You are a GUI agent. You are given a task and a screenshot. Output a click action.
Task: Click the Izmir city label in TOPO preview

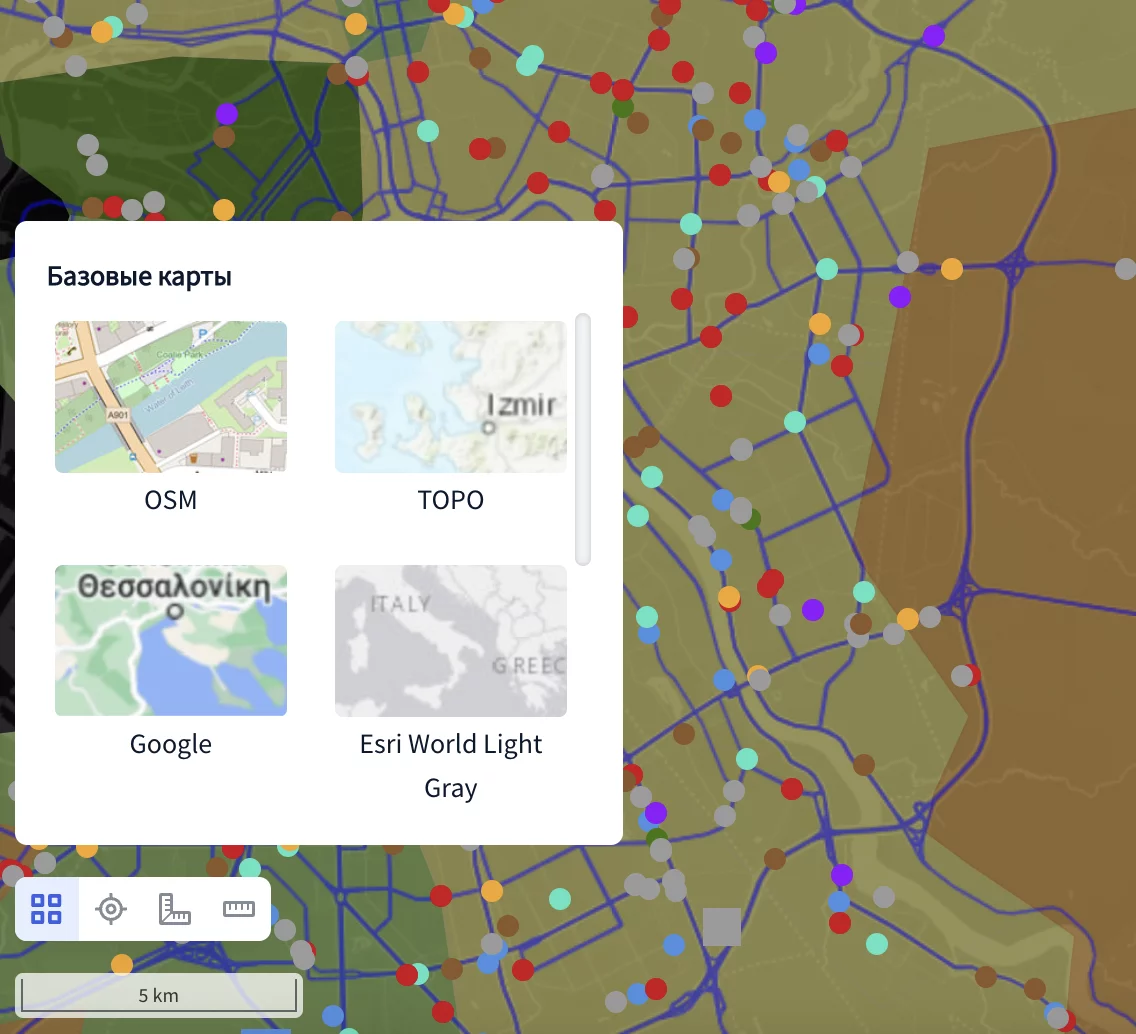click(x=521, y=405)
